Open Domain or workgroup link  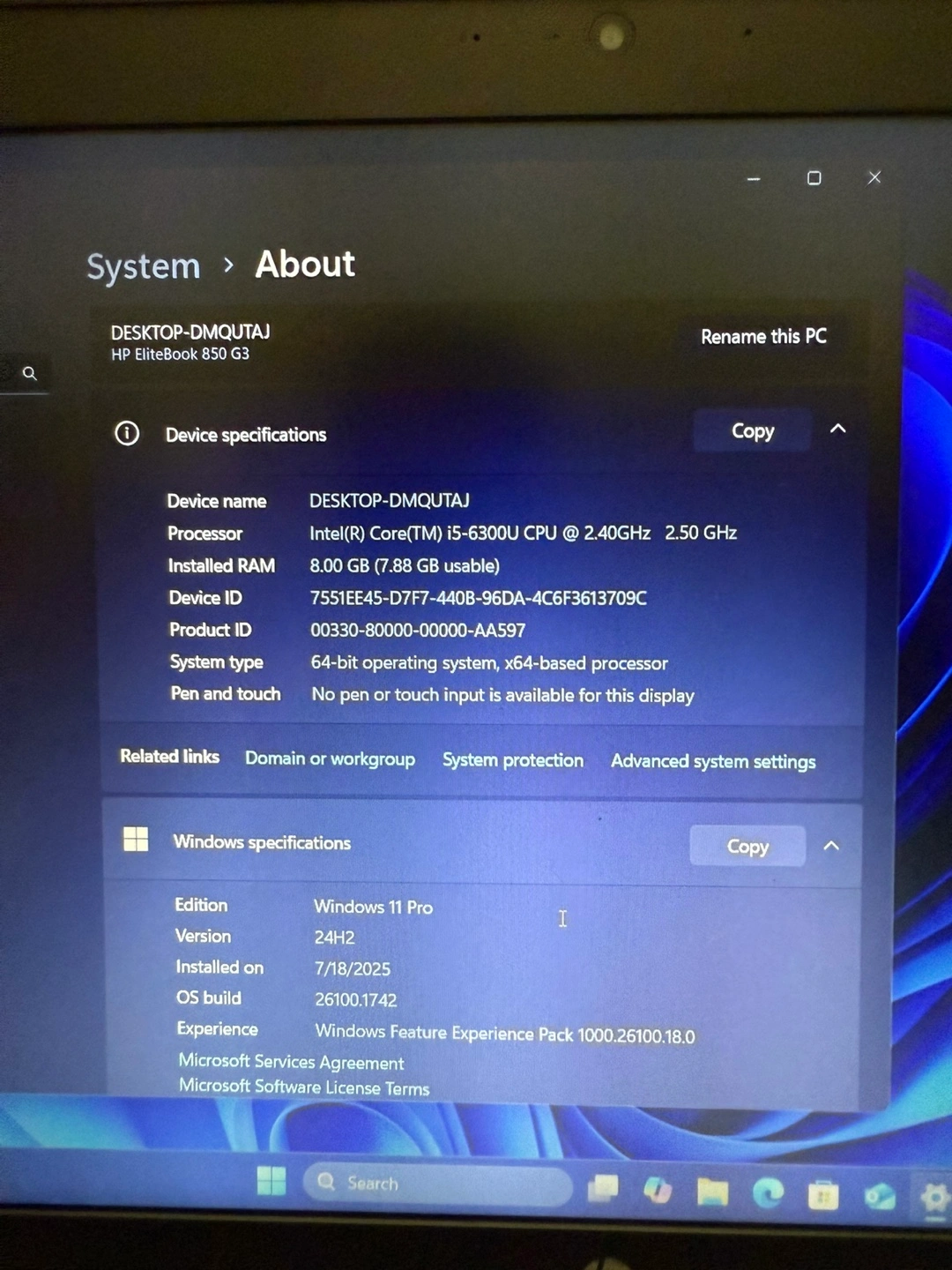click(330, 758)
